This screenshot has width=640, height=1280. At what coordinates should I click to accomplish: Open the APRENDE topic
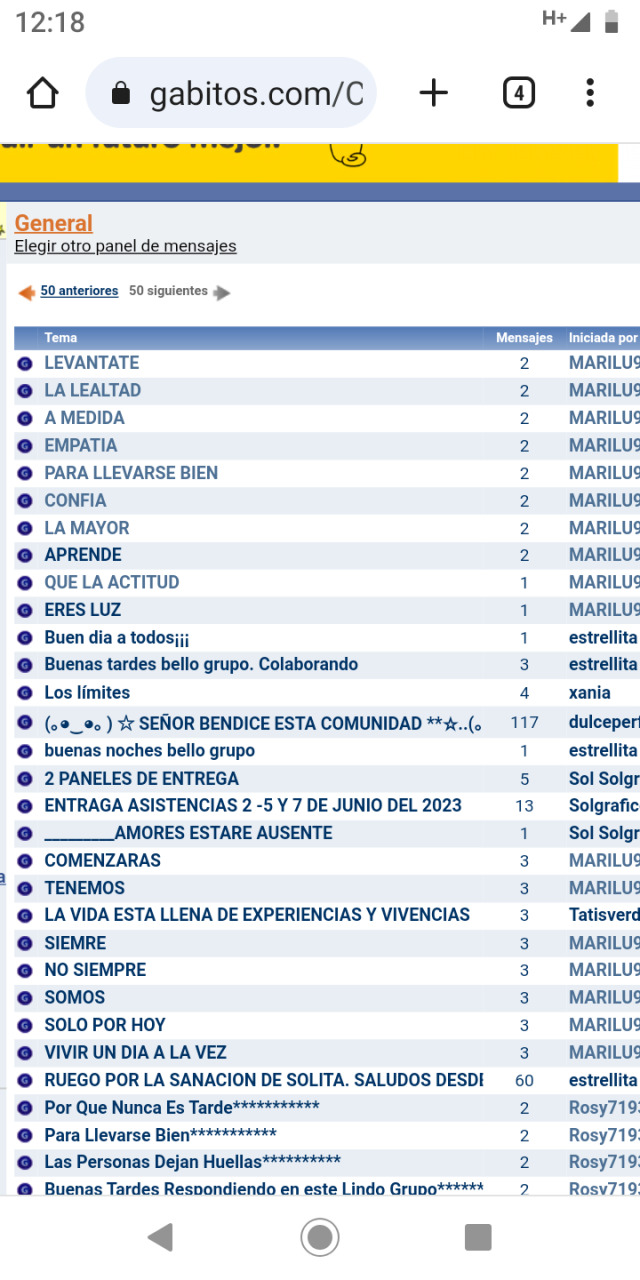pos(83,555)
